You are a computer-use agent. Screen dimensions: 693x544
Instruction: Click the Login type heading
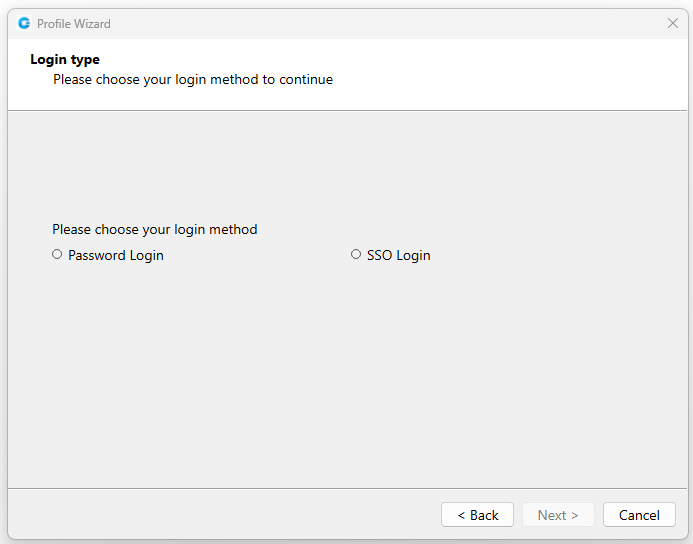[65, 60]
